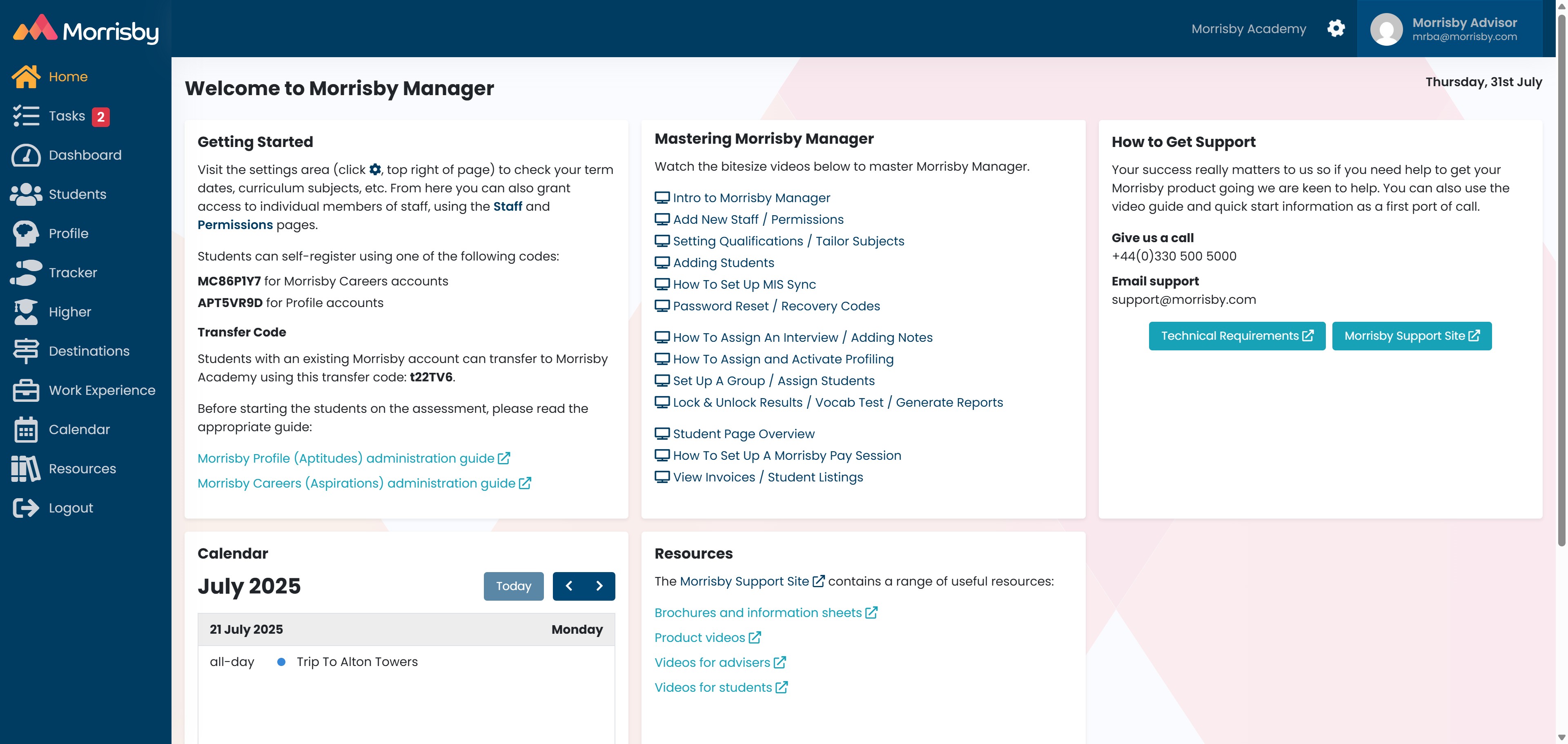Open Videos for students link

(721, 687)
